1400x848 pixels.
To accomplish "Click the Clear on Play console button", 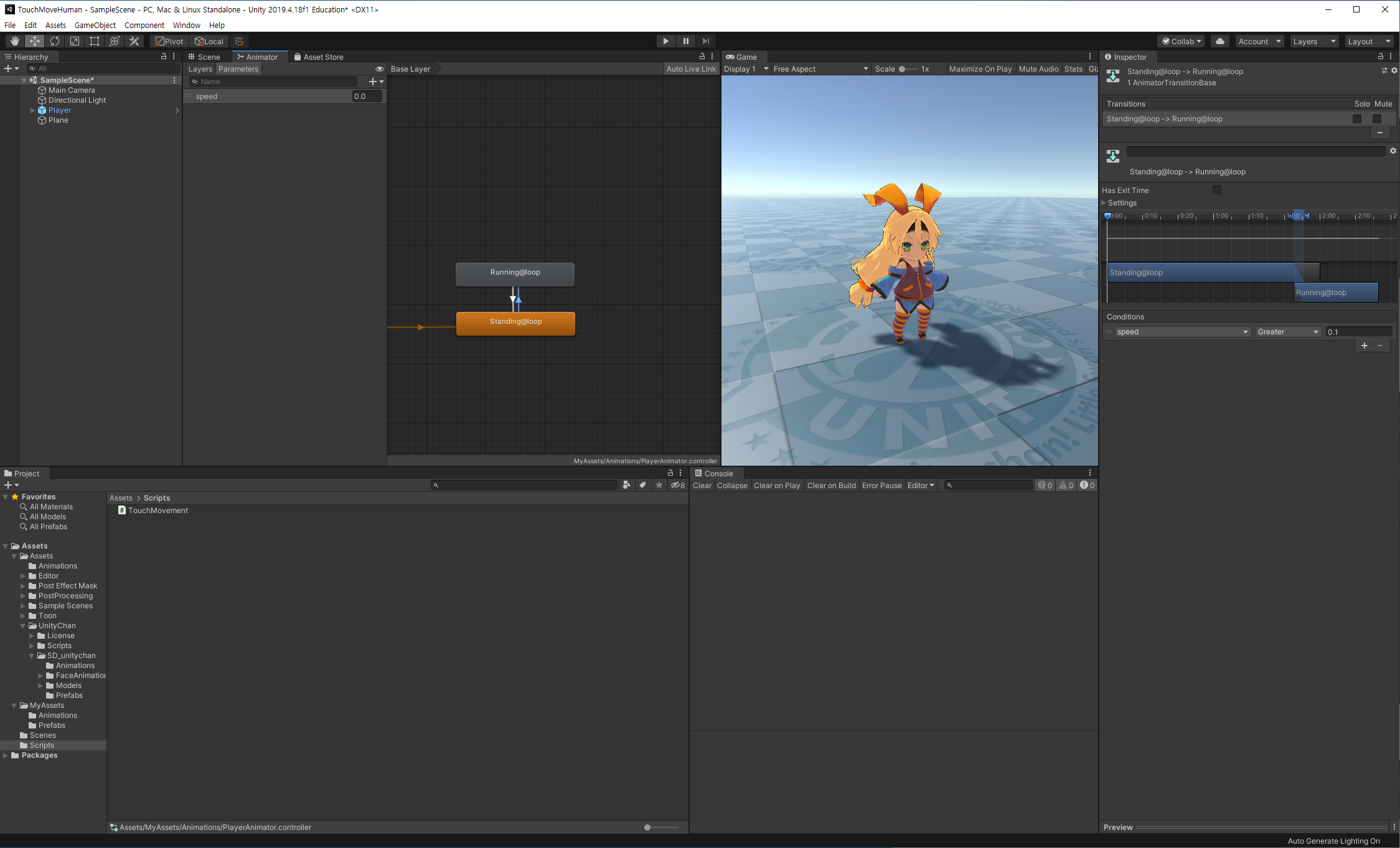I will 776,486.
